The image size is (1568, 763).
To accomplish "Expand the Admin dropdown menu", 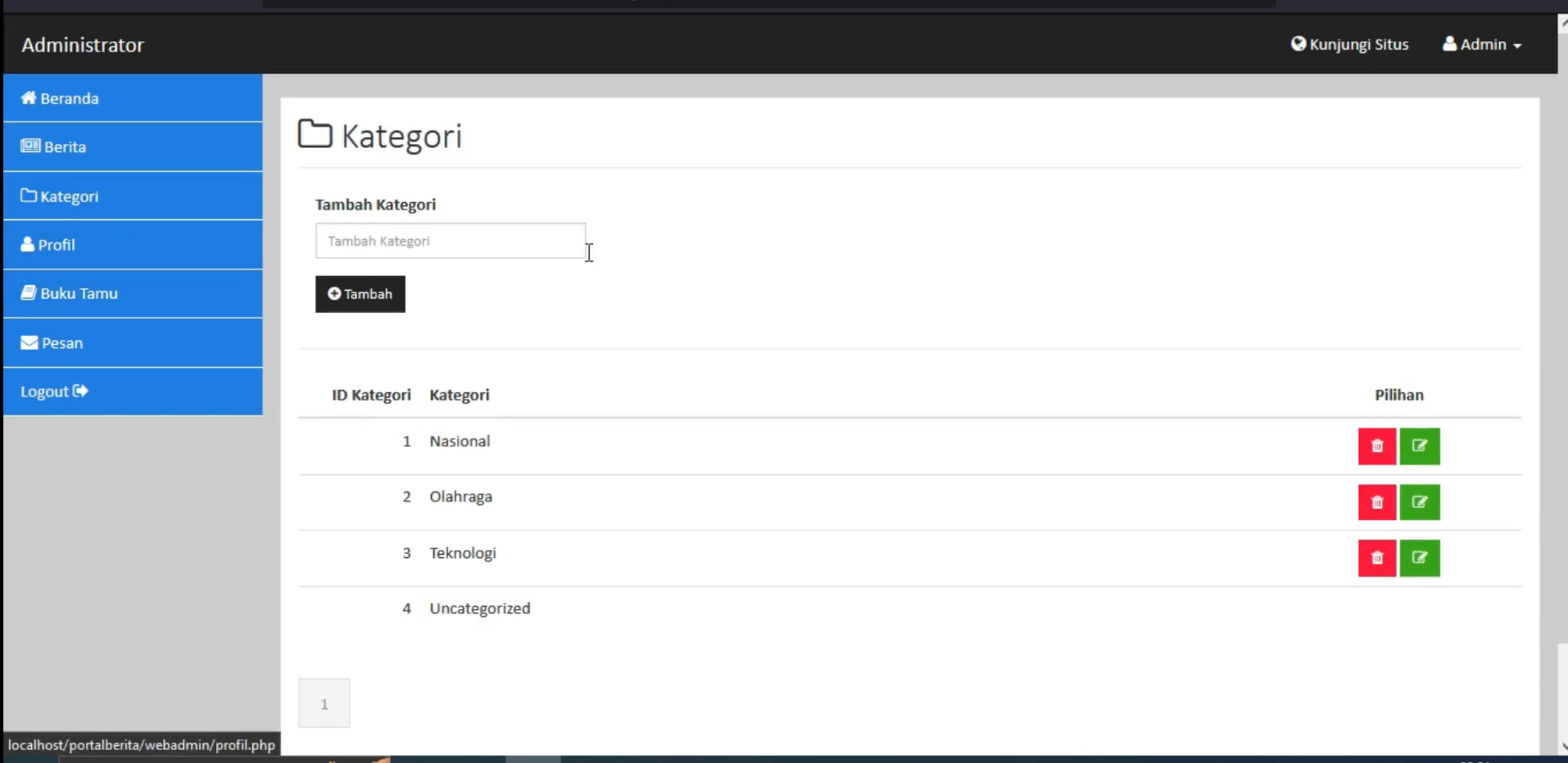I will pyautogui.click(x=1481, y=44).
